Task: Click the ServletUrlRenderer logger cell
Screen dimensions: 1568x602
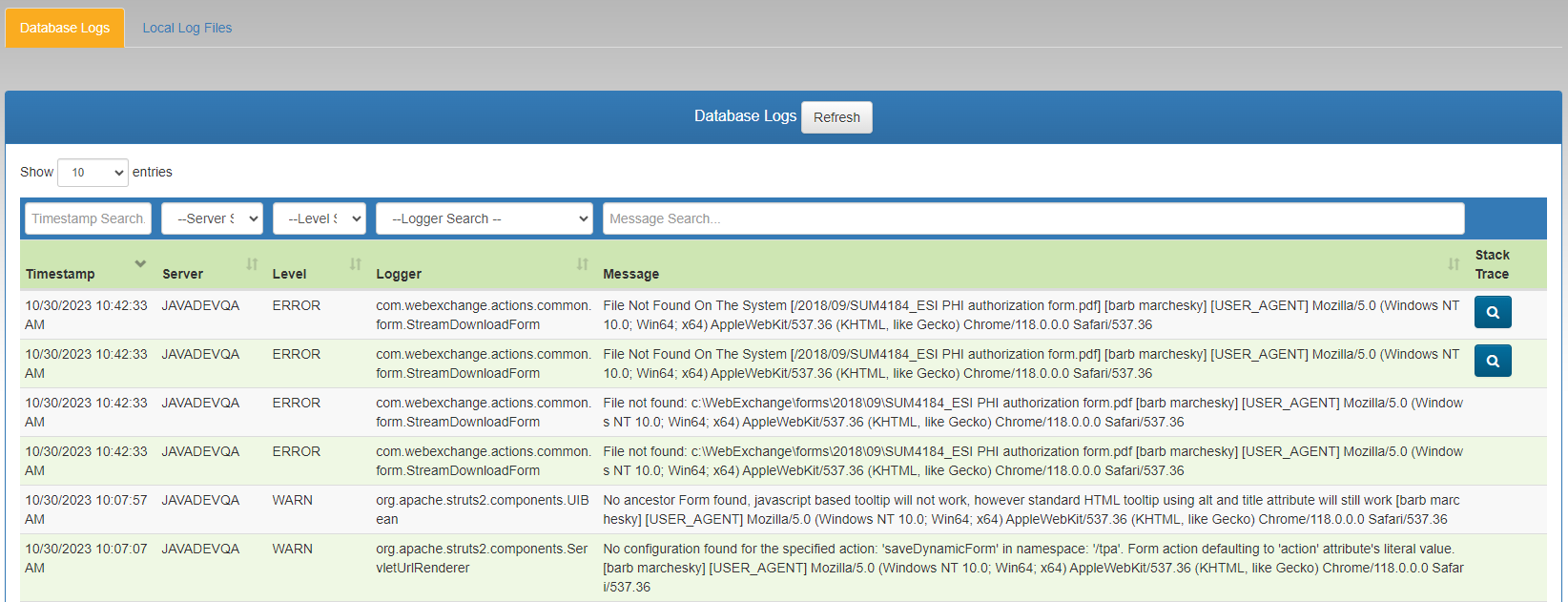Action: [482, 558]
